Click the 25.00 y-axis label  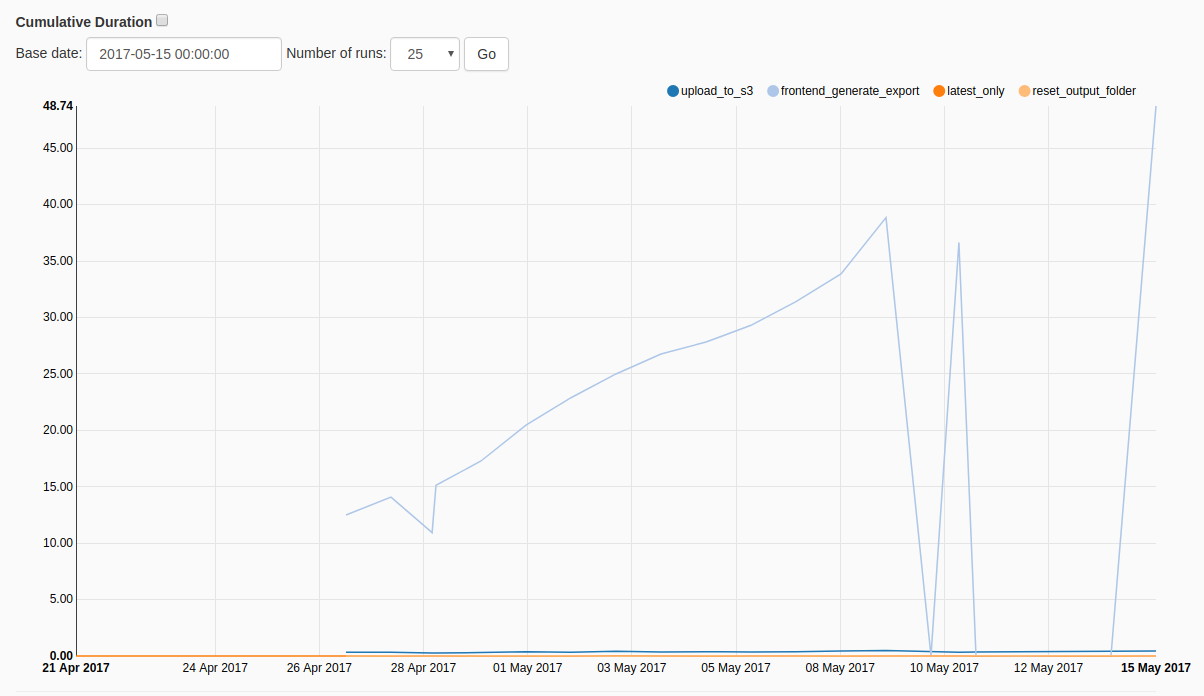pos(58,374)
